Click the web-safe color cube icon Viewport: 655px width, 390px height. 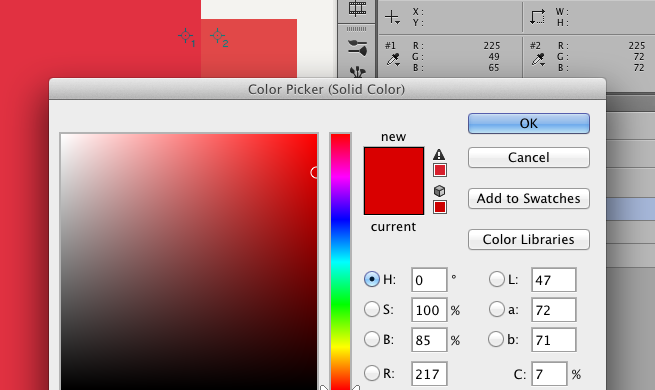(439, 191)
